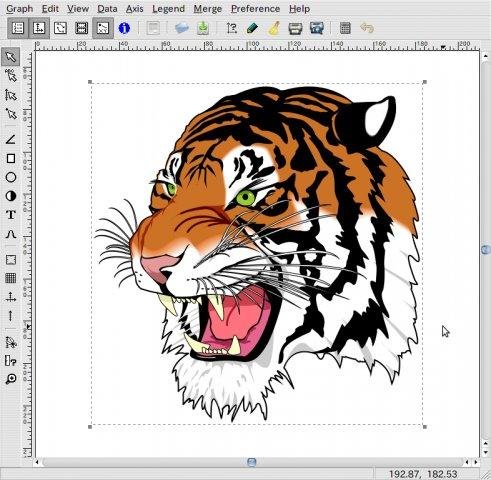
Task: Click the horizontal scrollbar left arrow
Action: tap(37, 462)
